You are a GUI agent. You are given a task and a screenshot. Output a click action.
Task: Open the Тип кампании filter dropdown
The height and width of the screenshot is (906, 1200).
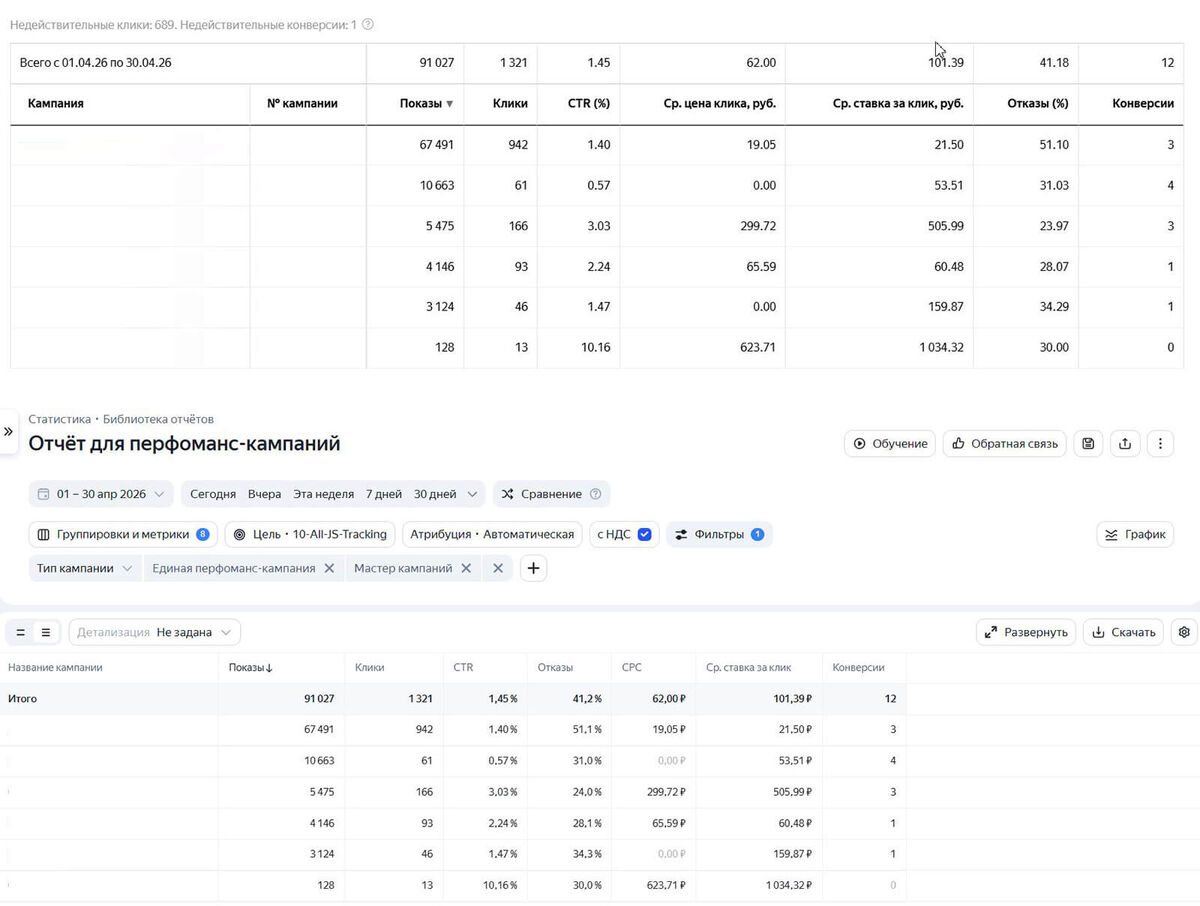pos(84,568)
